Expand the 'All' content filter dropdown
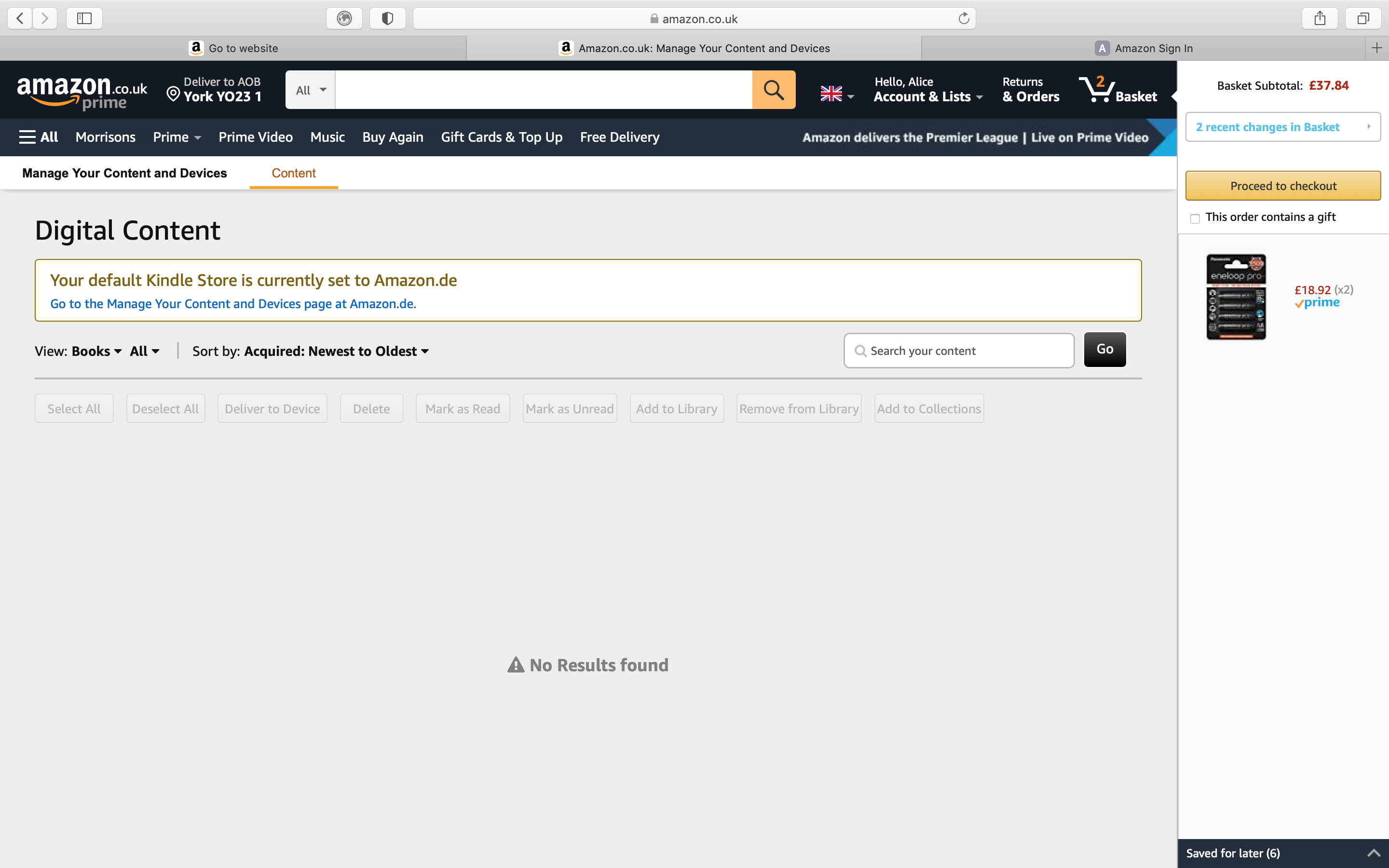 coord(144,351)
